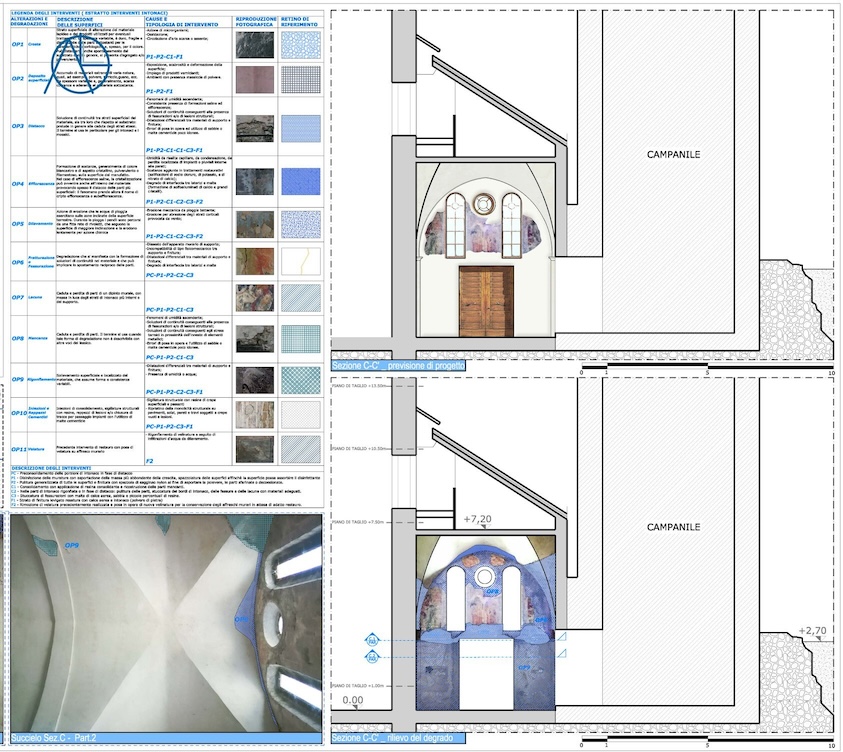Image resolution: width=843 pixels, height=752 pixels.
Task: Select the upper diamond section marker
Action: [x=371, y=640]
